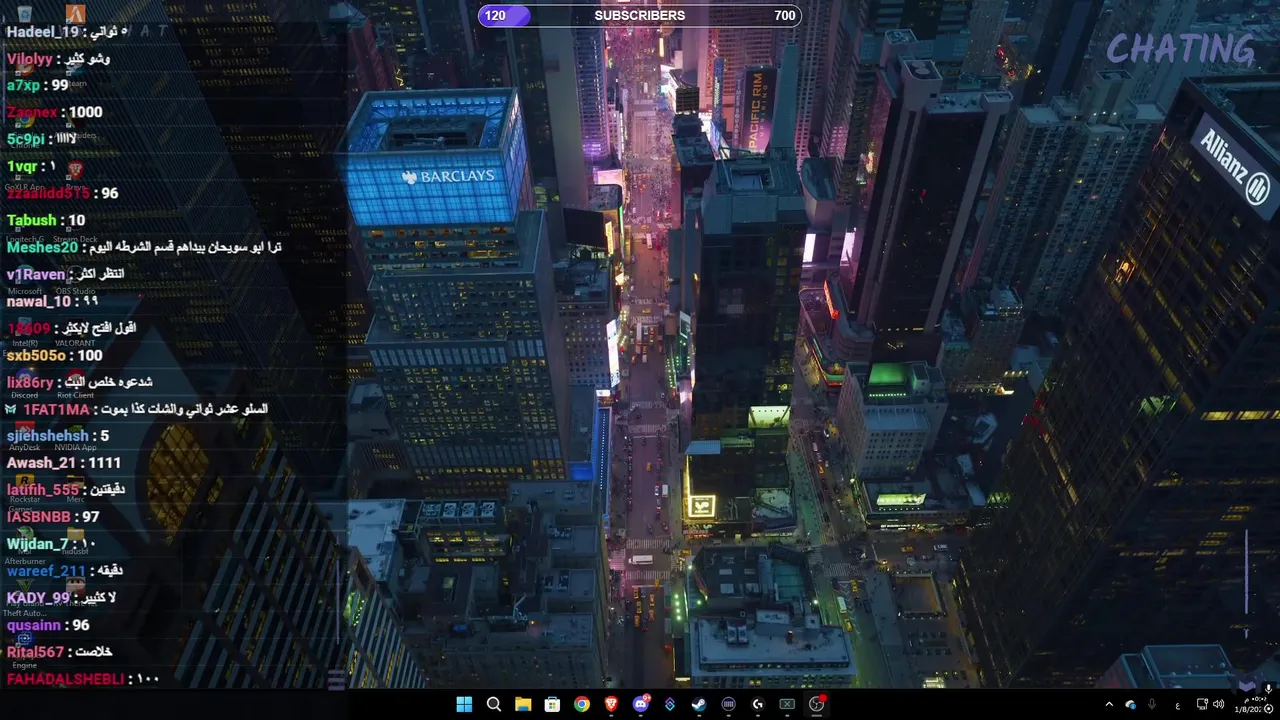
Task: Open Discord with the notification badge
Action: tap(641, 704)
